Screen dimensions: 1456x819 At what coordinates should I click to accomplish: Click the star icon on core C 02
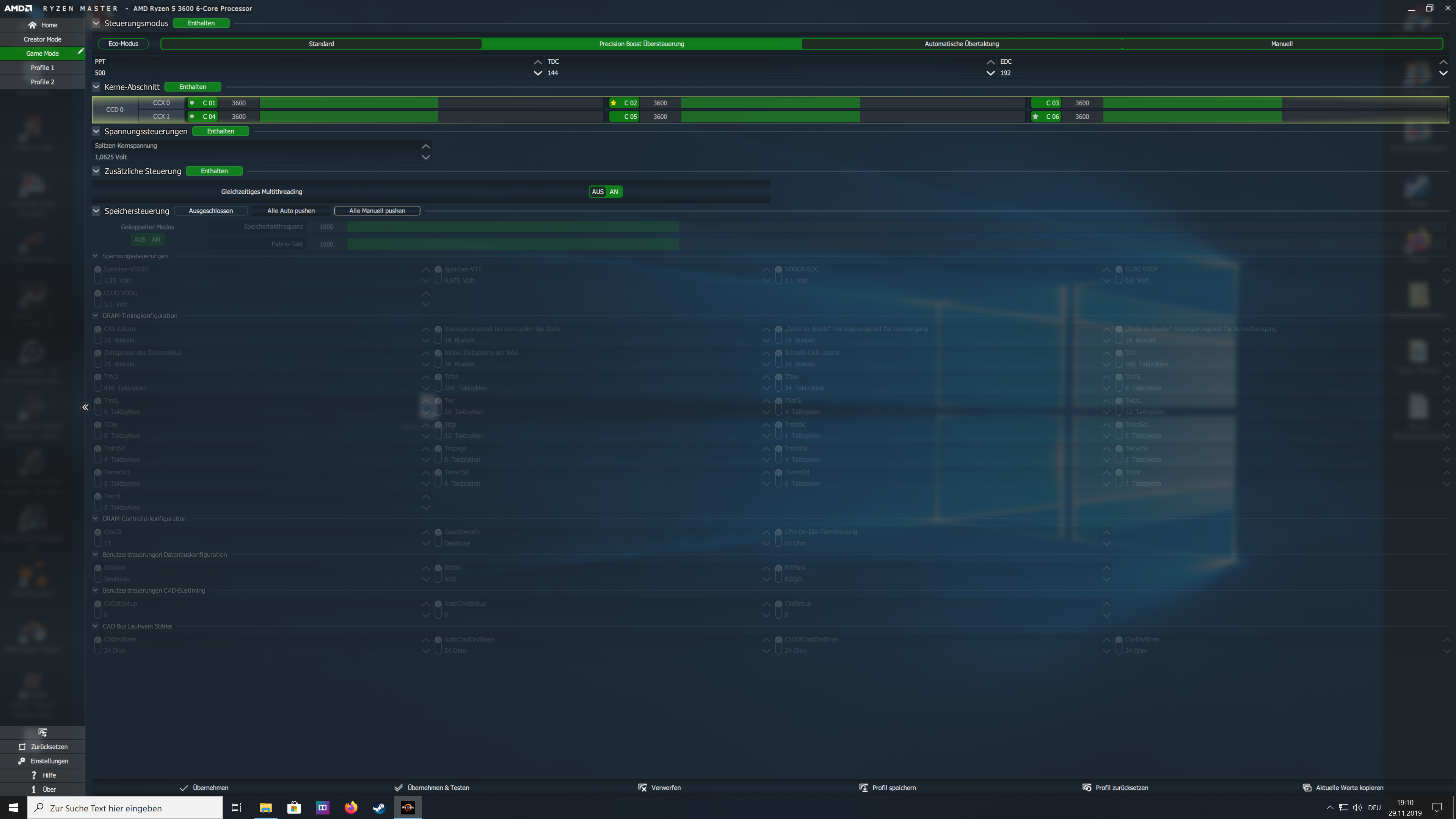(613, 103)
